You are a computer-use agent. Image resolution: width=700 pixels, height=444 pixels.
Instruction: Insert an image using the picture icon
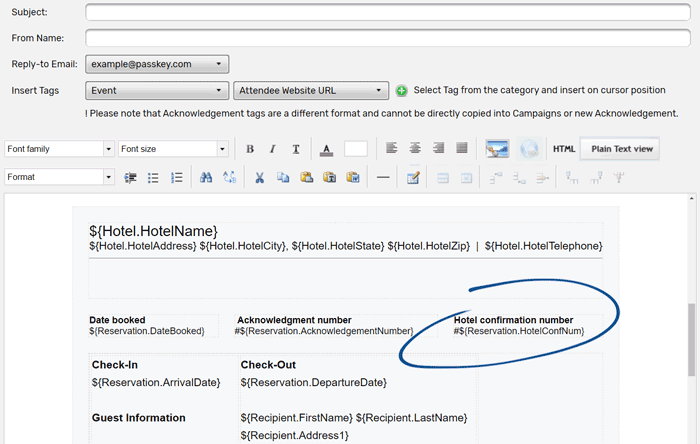tap(497, 149)
